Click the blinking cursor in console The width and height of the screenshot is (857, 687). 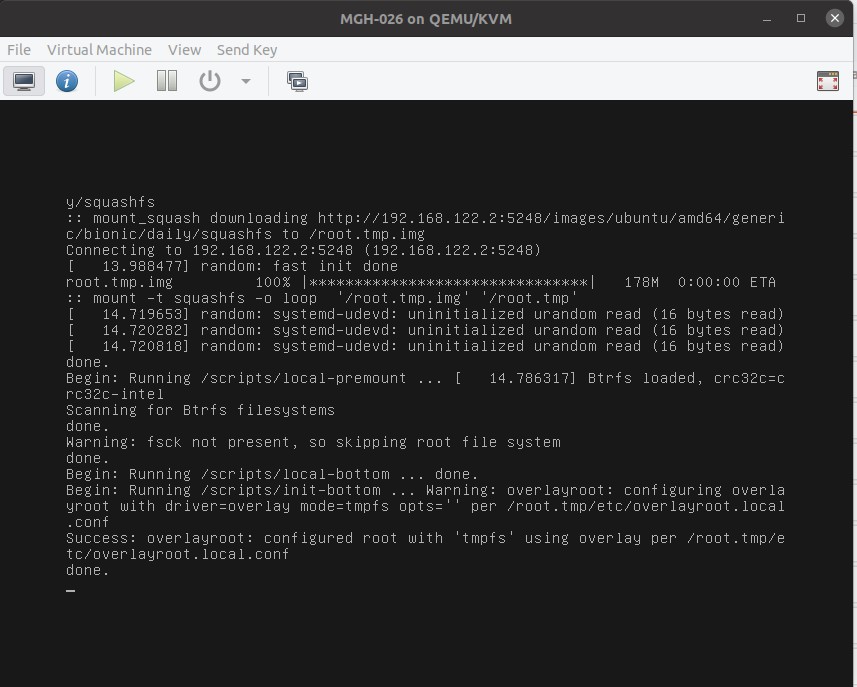(70, 590)
